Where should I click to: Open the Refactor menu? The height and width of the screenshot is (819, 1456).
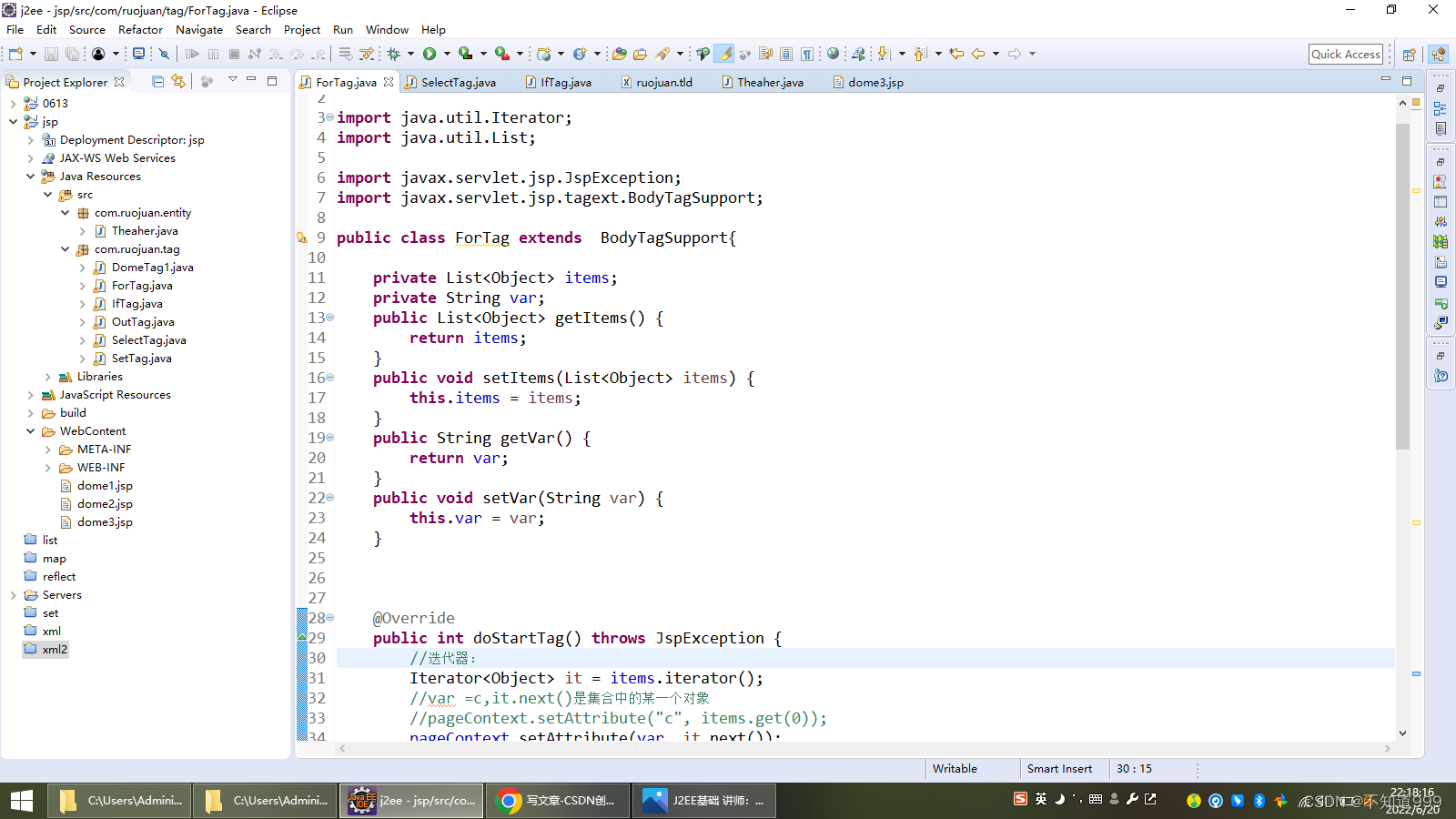[140, 29]
